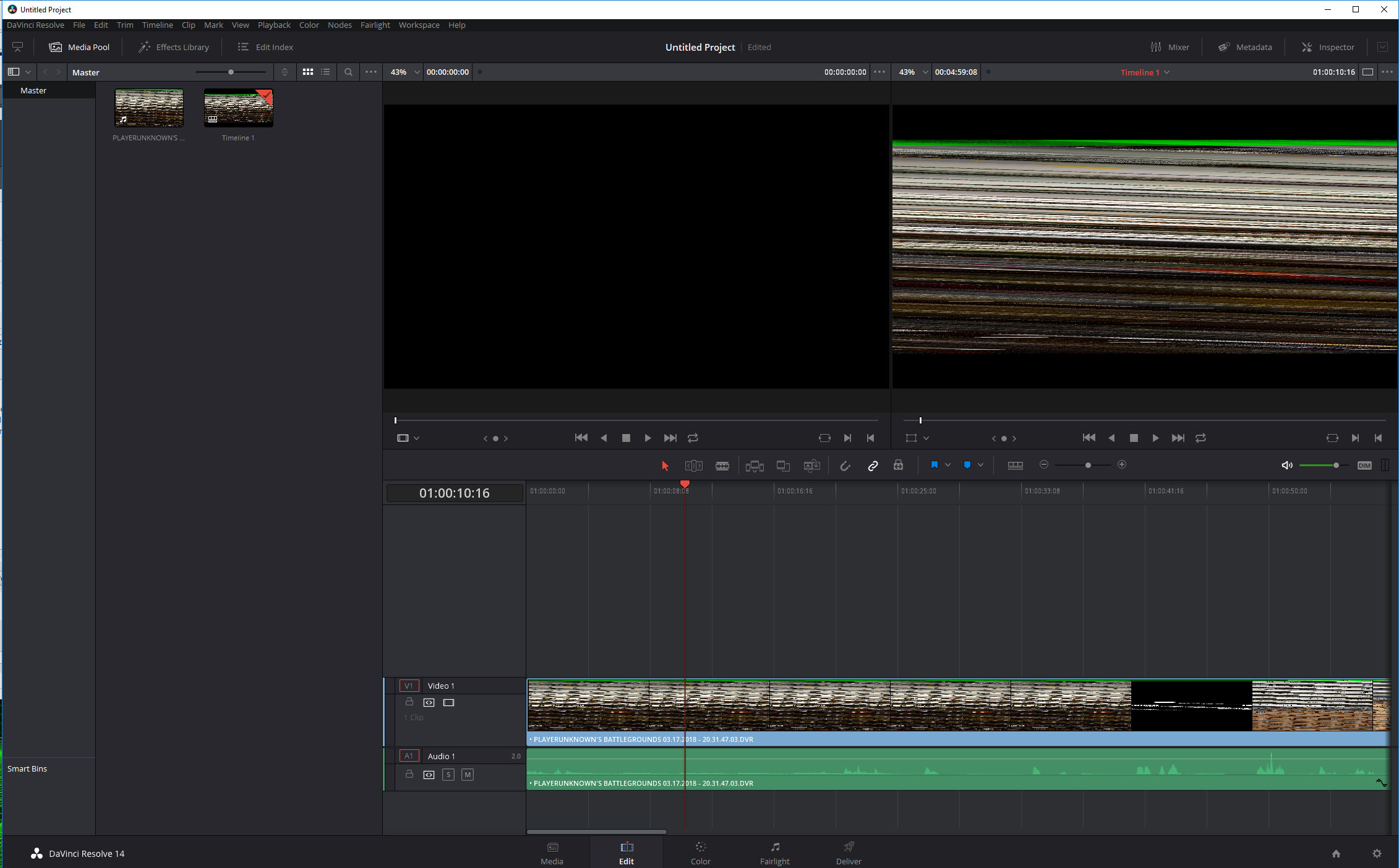Open the Media Pool panel
The width and height of the screenshot is (1399, 868).
coord(79,47)
